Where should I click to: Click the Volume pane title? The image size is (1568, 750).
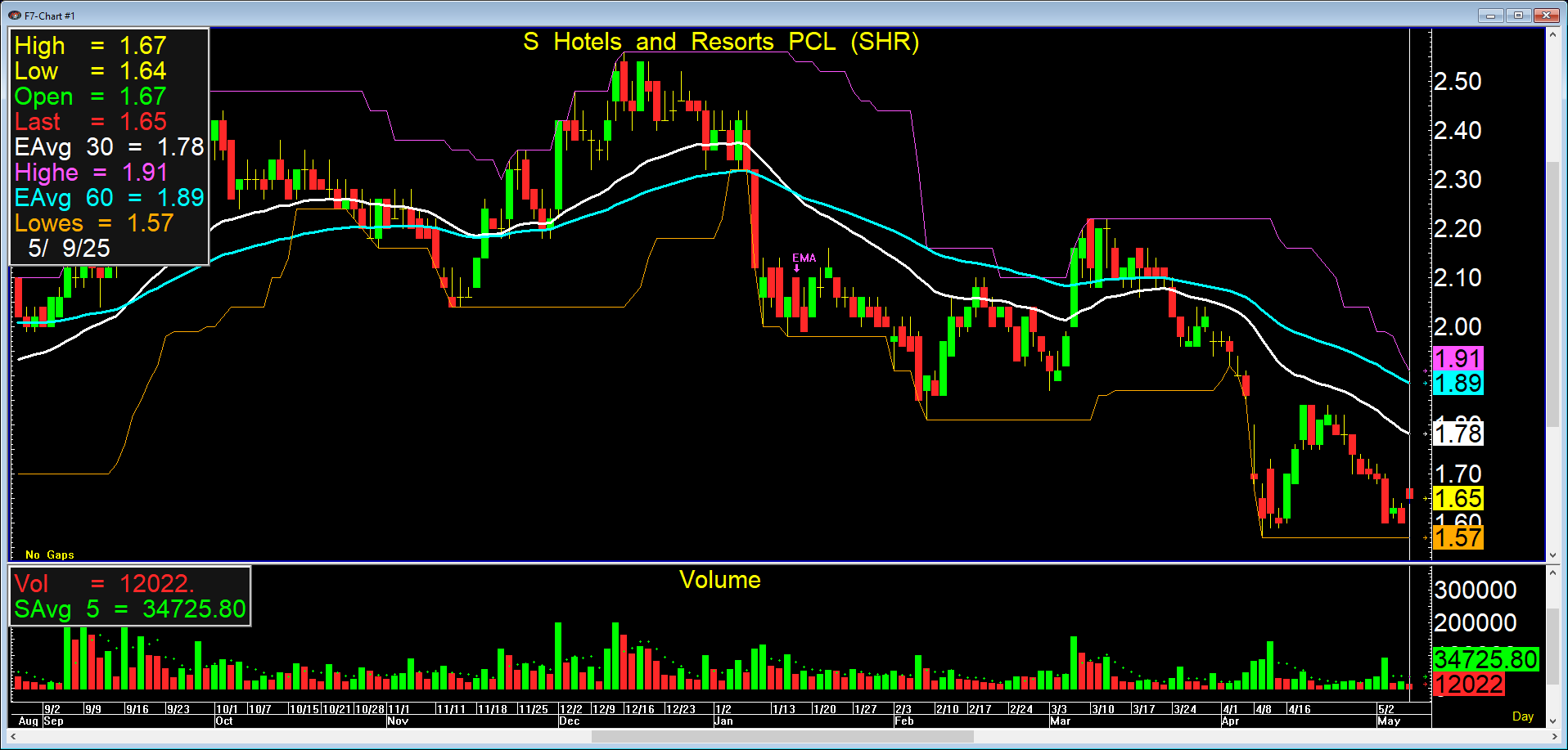720,580
